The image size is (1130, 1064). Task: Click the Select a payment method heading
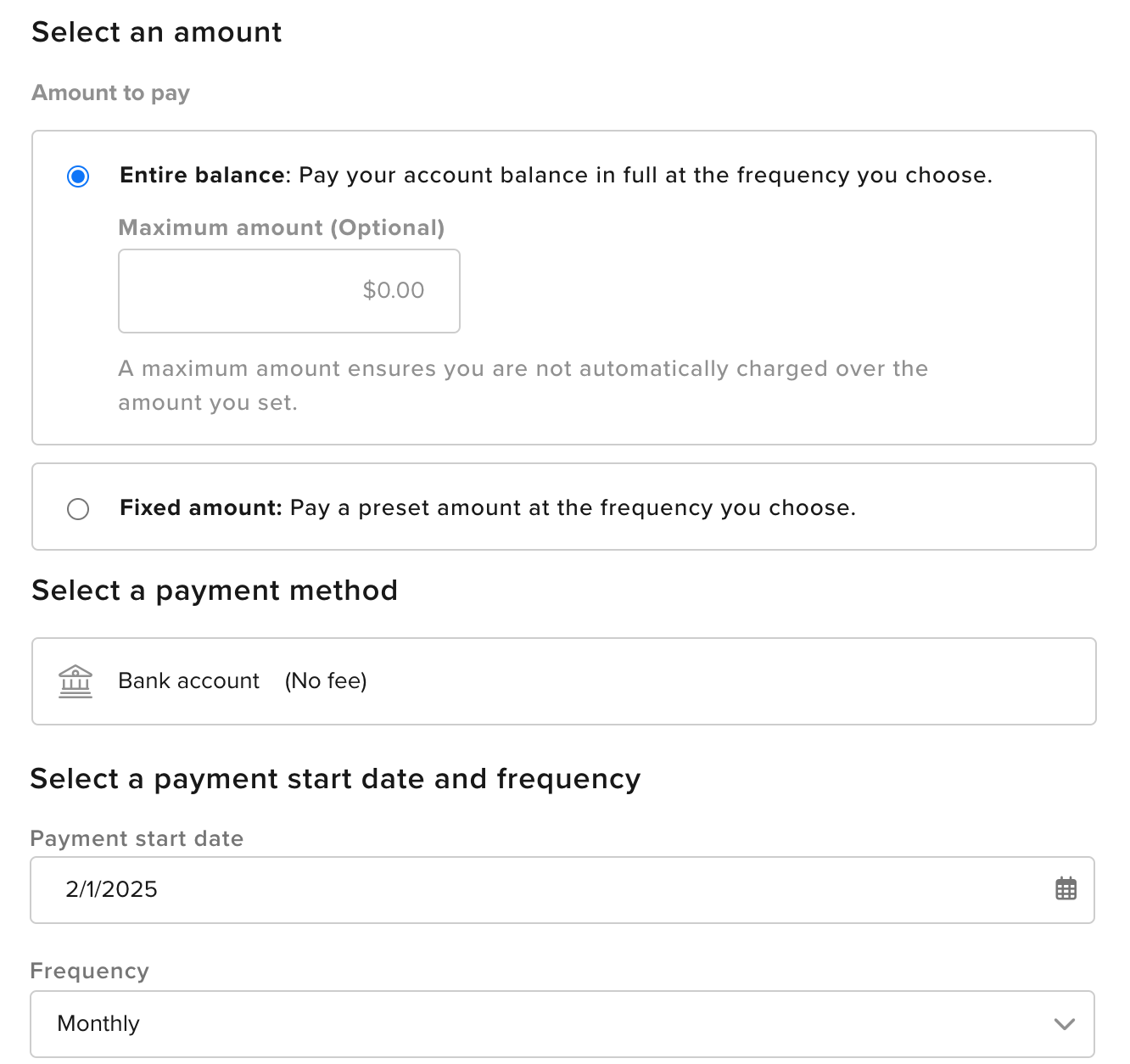[x=215, y=591]
